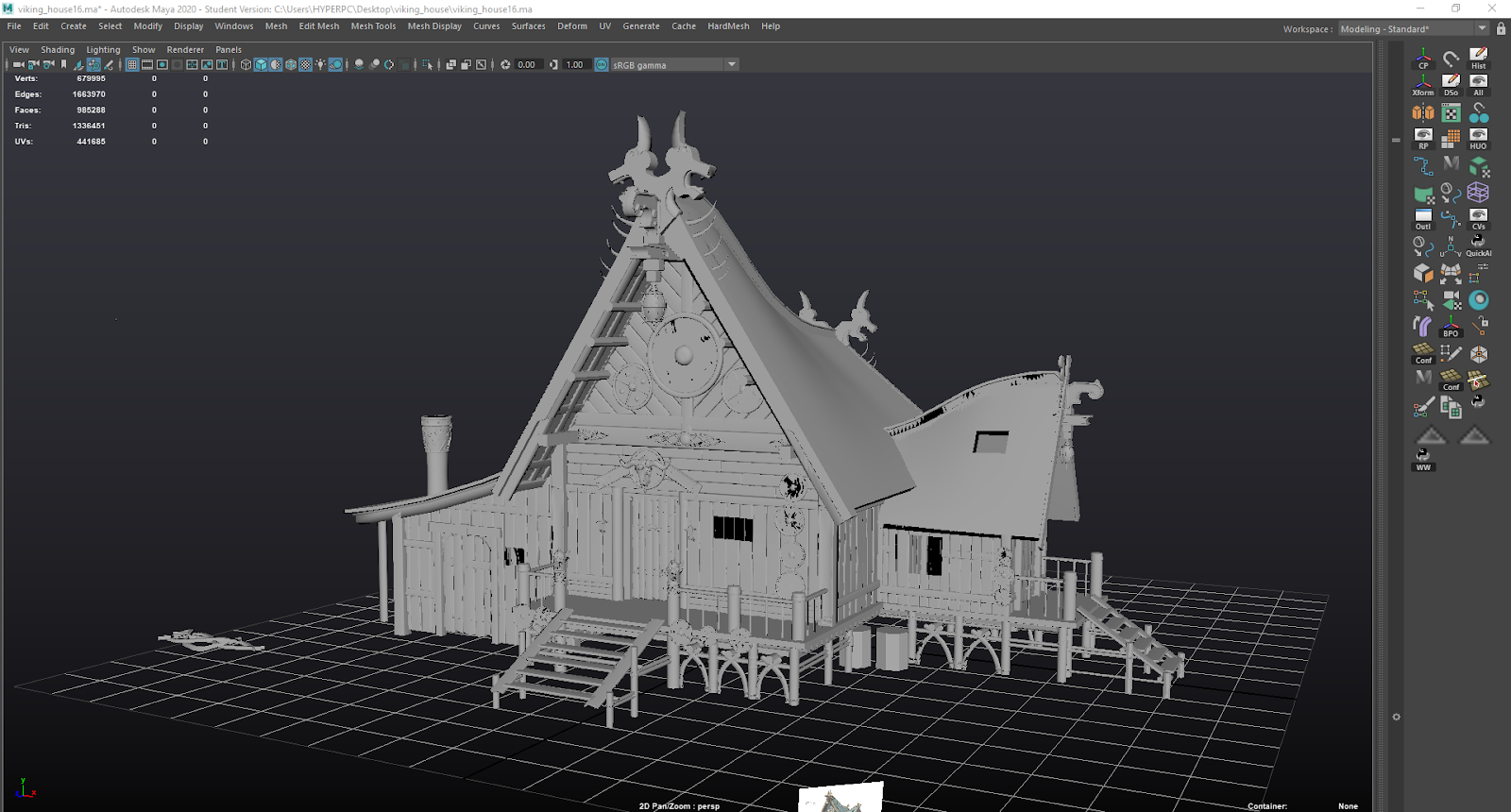The image size is (1511, 812).
Task: Click the purple lattice cage shelf icon
Action: tap(1478, 193)
